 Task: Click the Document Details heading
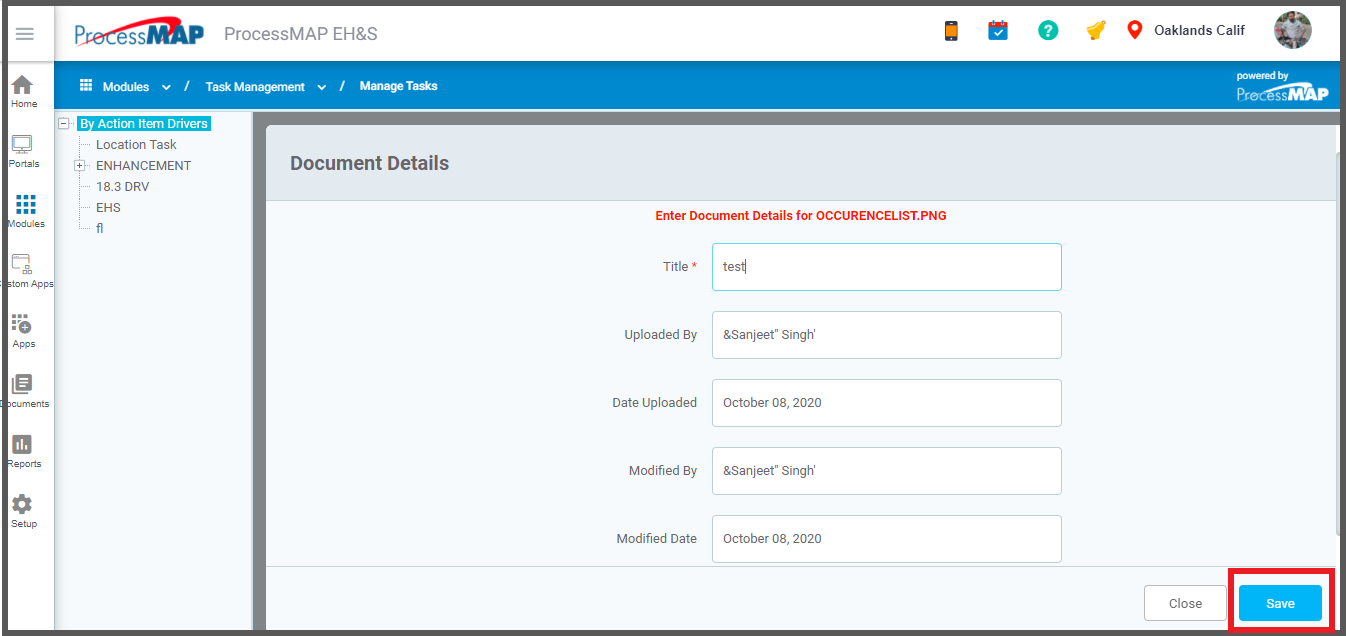[x=369, y=163]
